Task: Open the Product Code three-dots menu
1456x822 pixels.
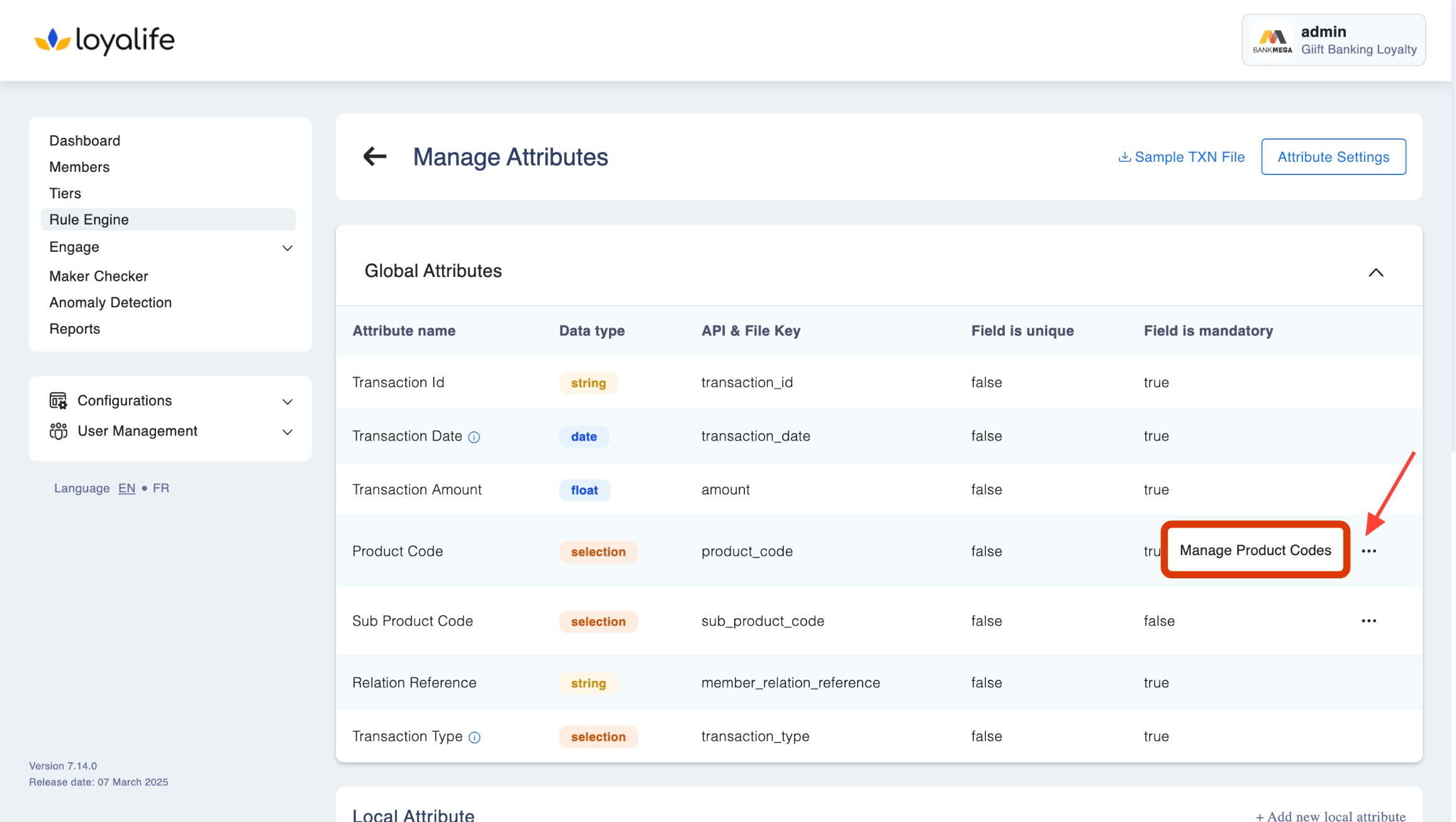Action: pos(1369,551)
